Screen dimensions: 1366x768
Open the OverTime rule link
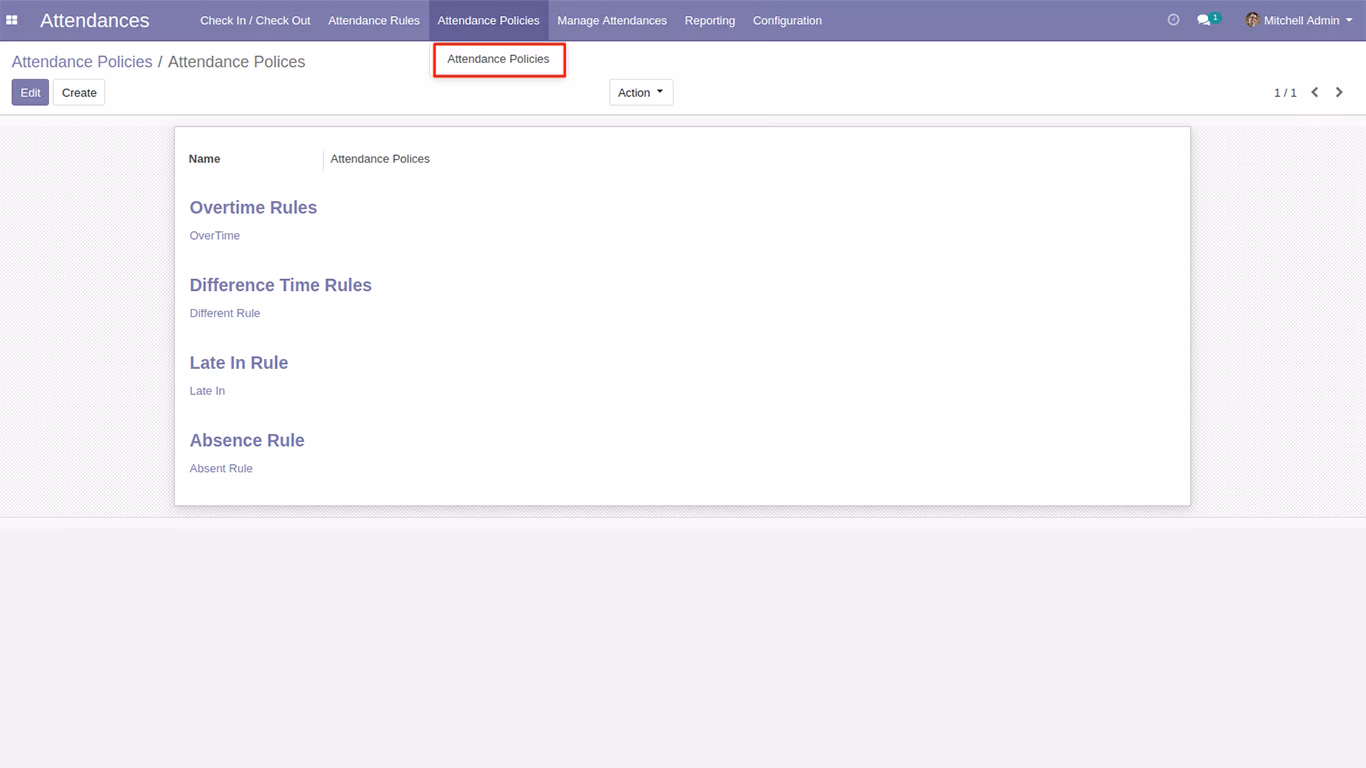tap(215, 236)
